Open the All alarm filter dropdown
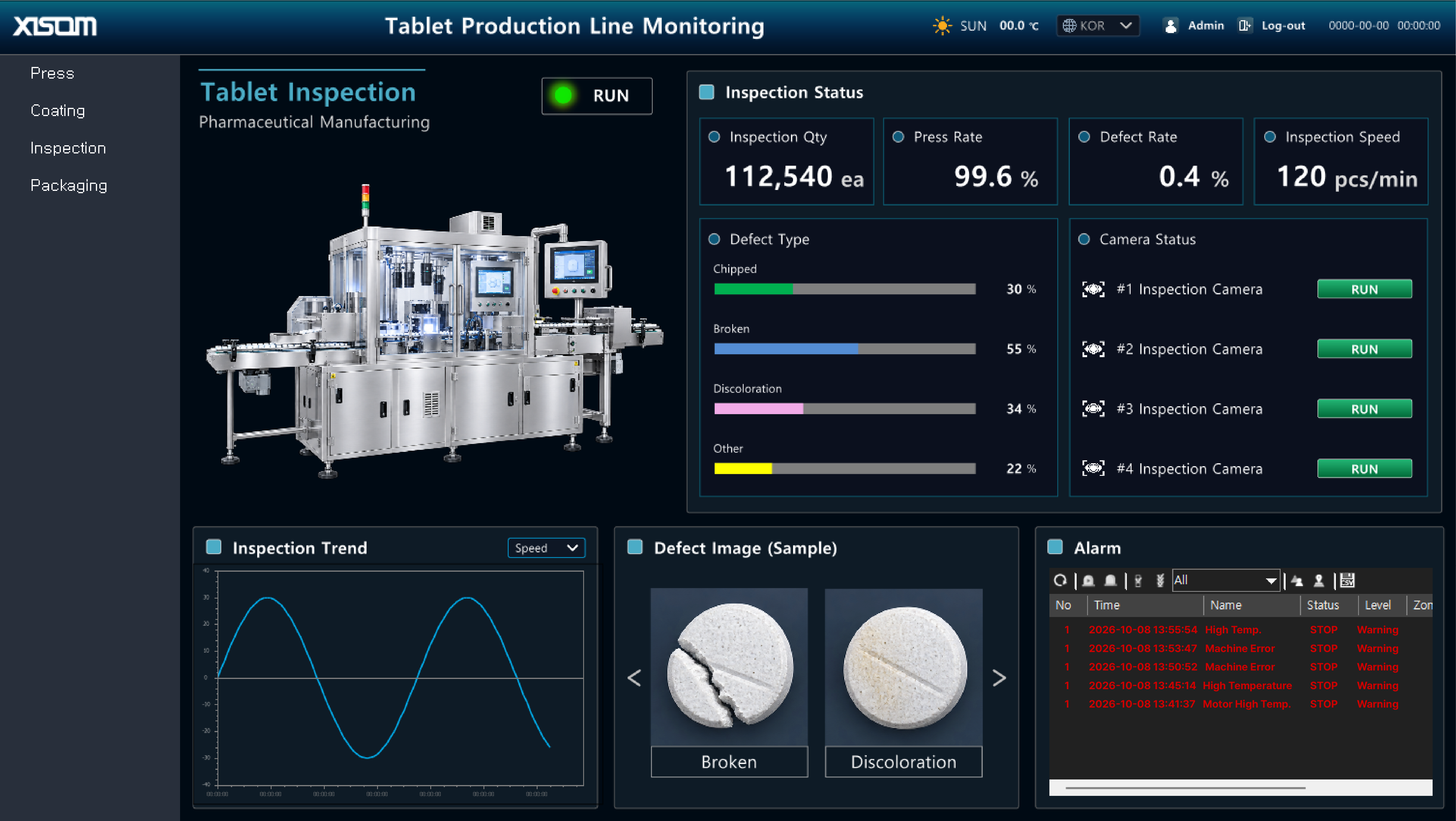 tap(1226, 580)
